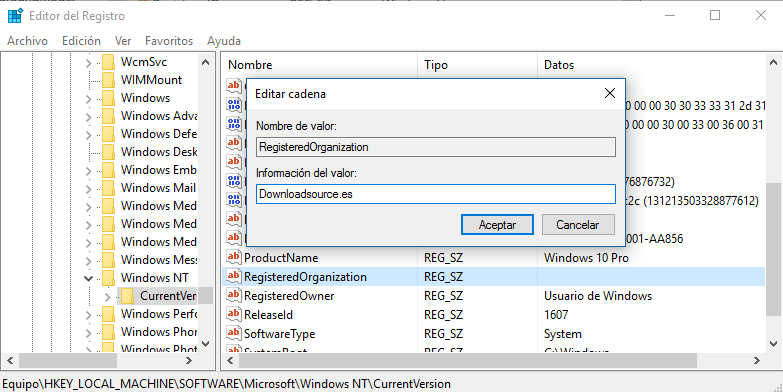
Task: Click the tree pane scroll down arrow
Action: (x=205, y=344)
